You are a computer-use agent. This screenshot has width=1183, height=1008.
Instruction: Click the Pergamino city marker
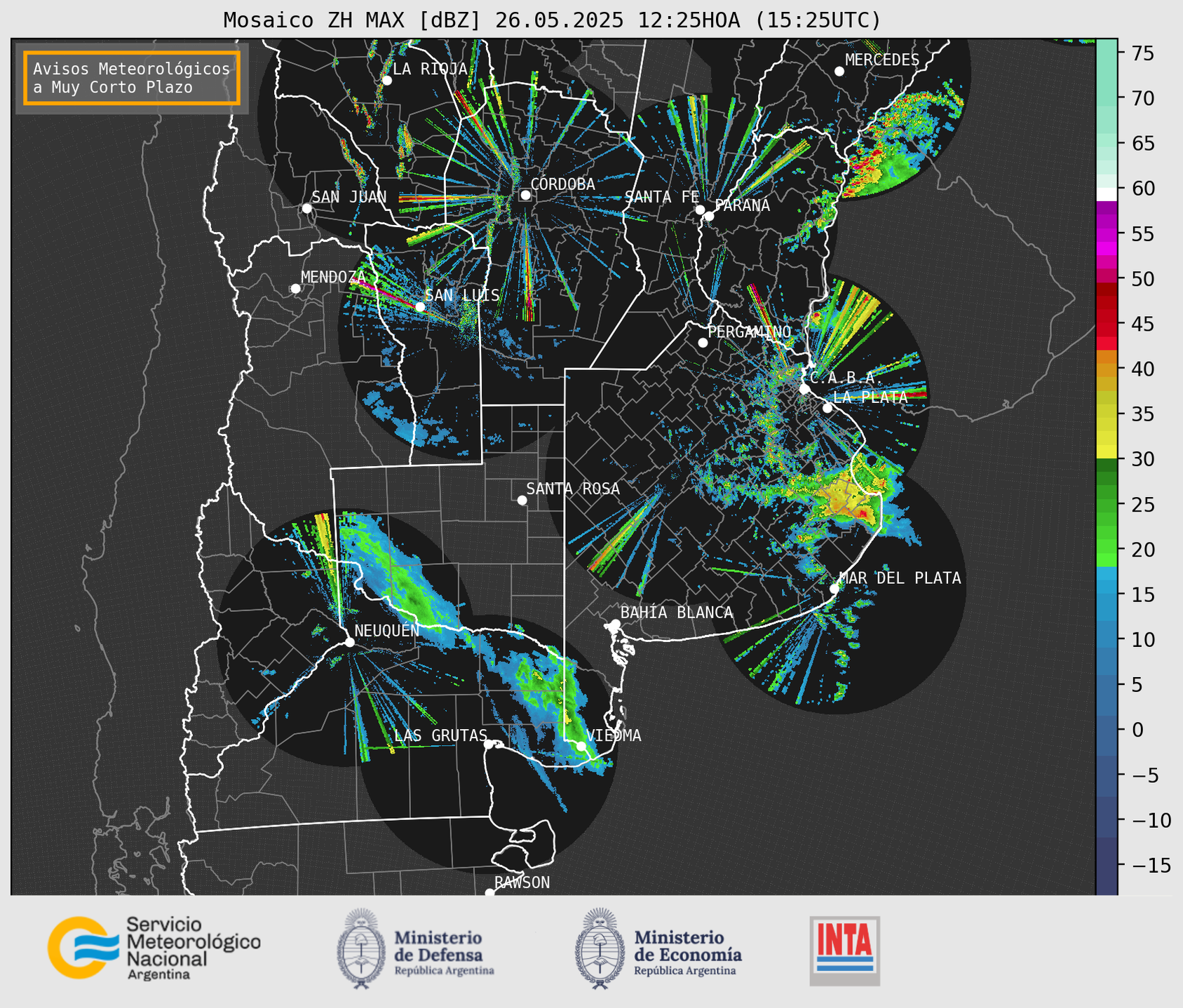(x=703, y=343)
